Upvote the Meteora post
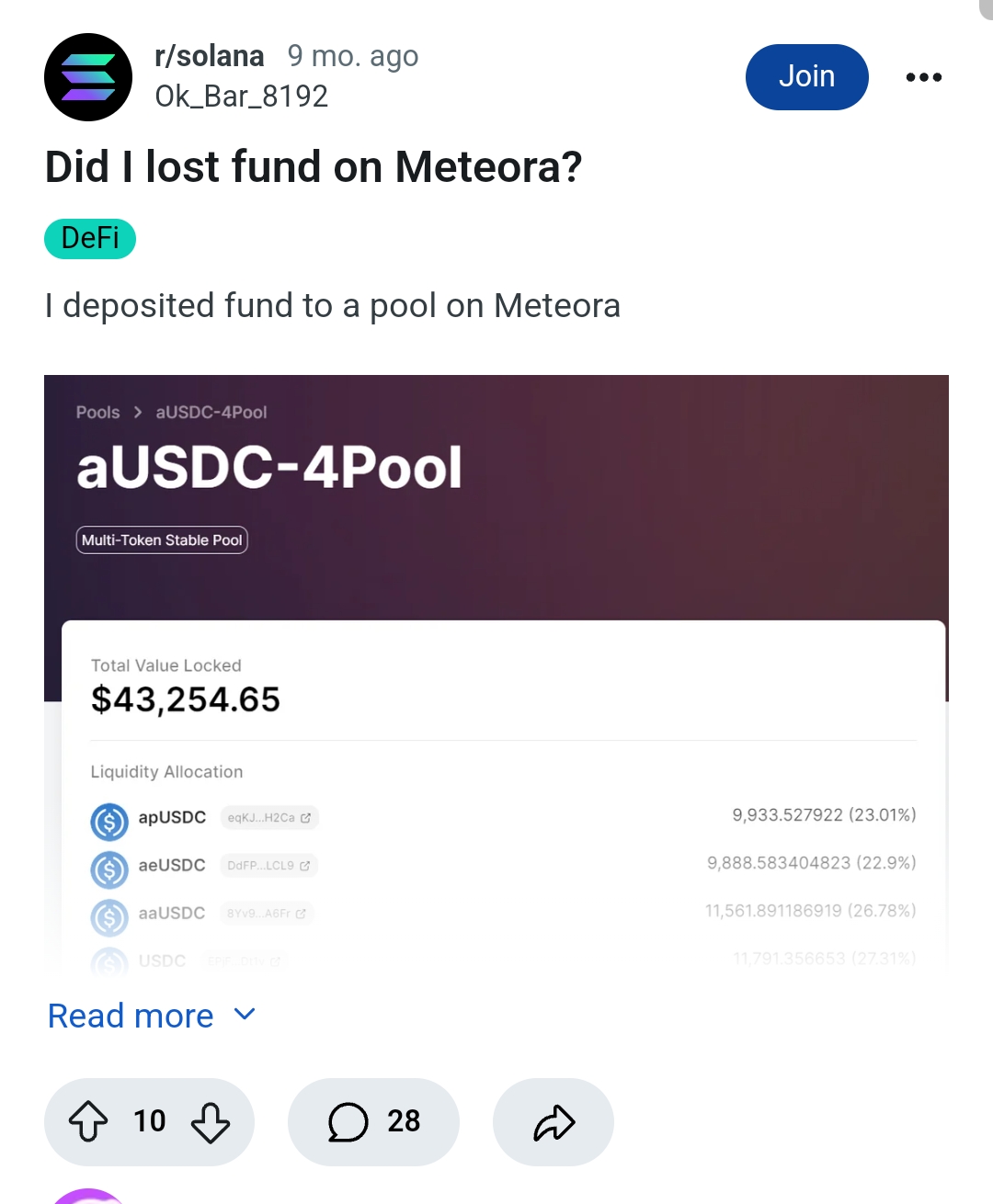This screenshot has height=1204, width=993. tap(88, 1122)
